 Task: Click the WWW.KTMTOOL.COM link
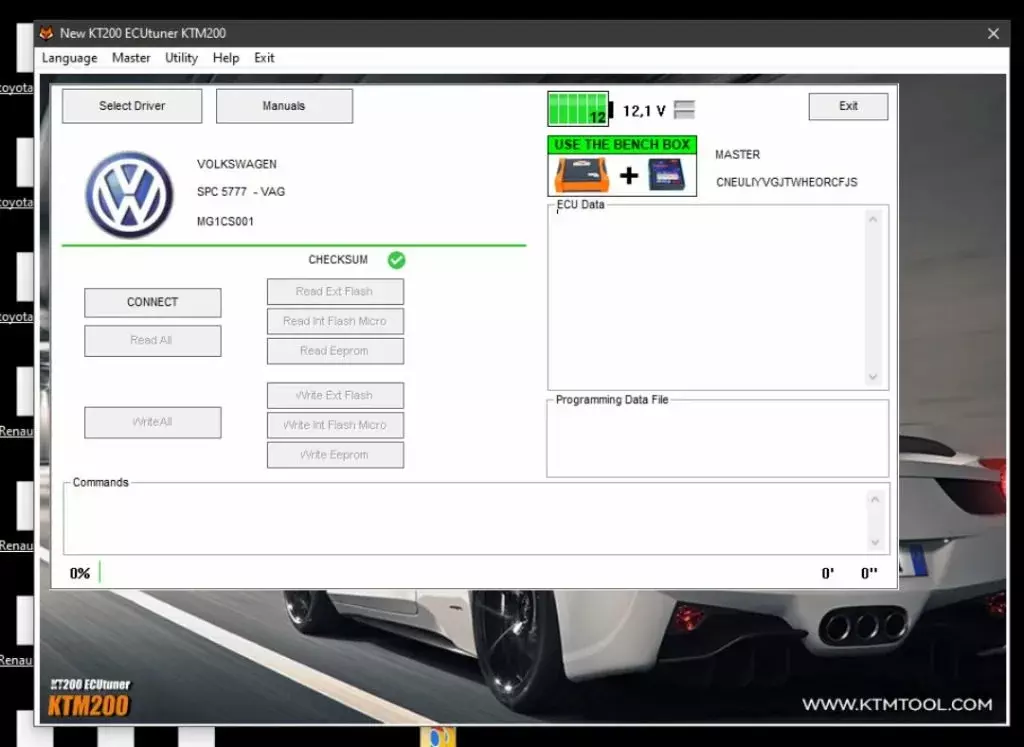coord(897,705)
